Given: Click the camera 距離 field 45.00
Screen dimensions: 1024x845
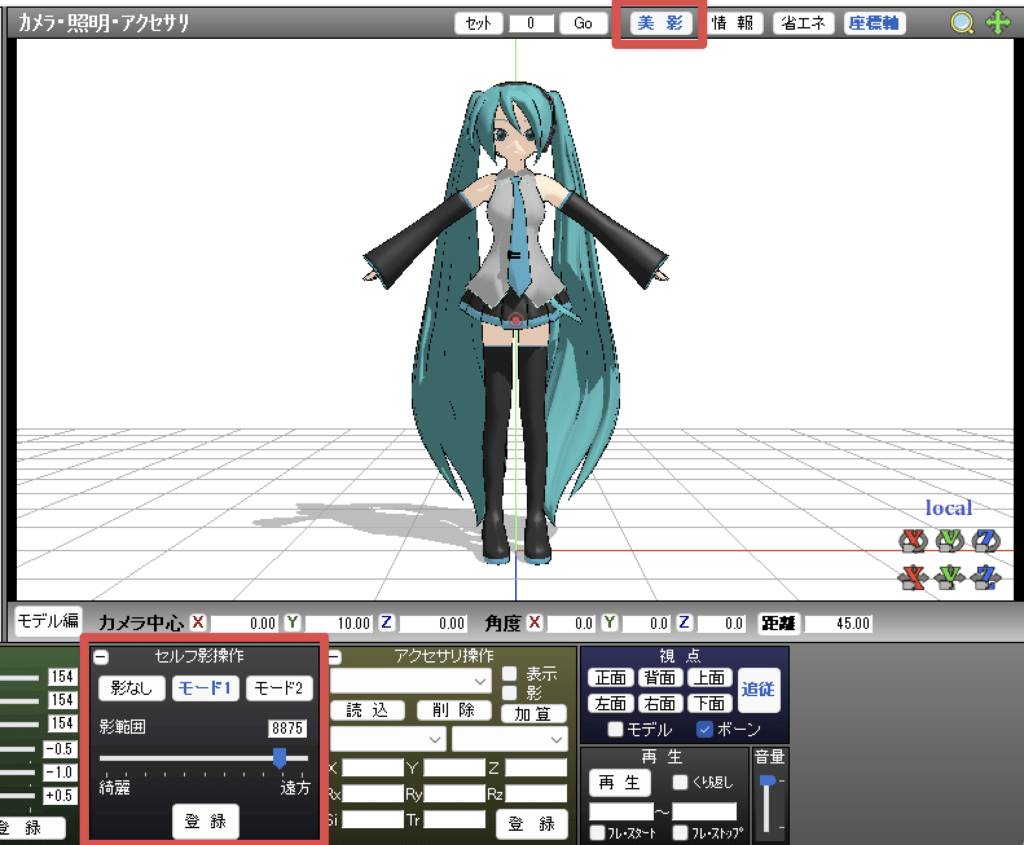Looking at the screenshot, I should pos(839,624).
